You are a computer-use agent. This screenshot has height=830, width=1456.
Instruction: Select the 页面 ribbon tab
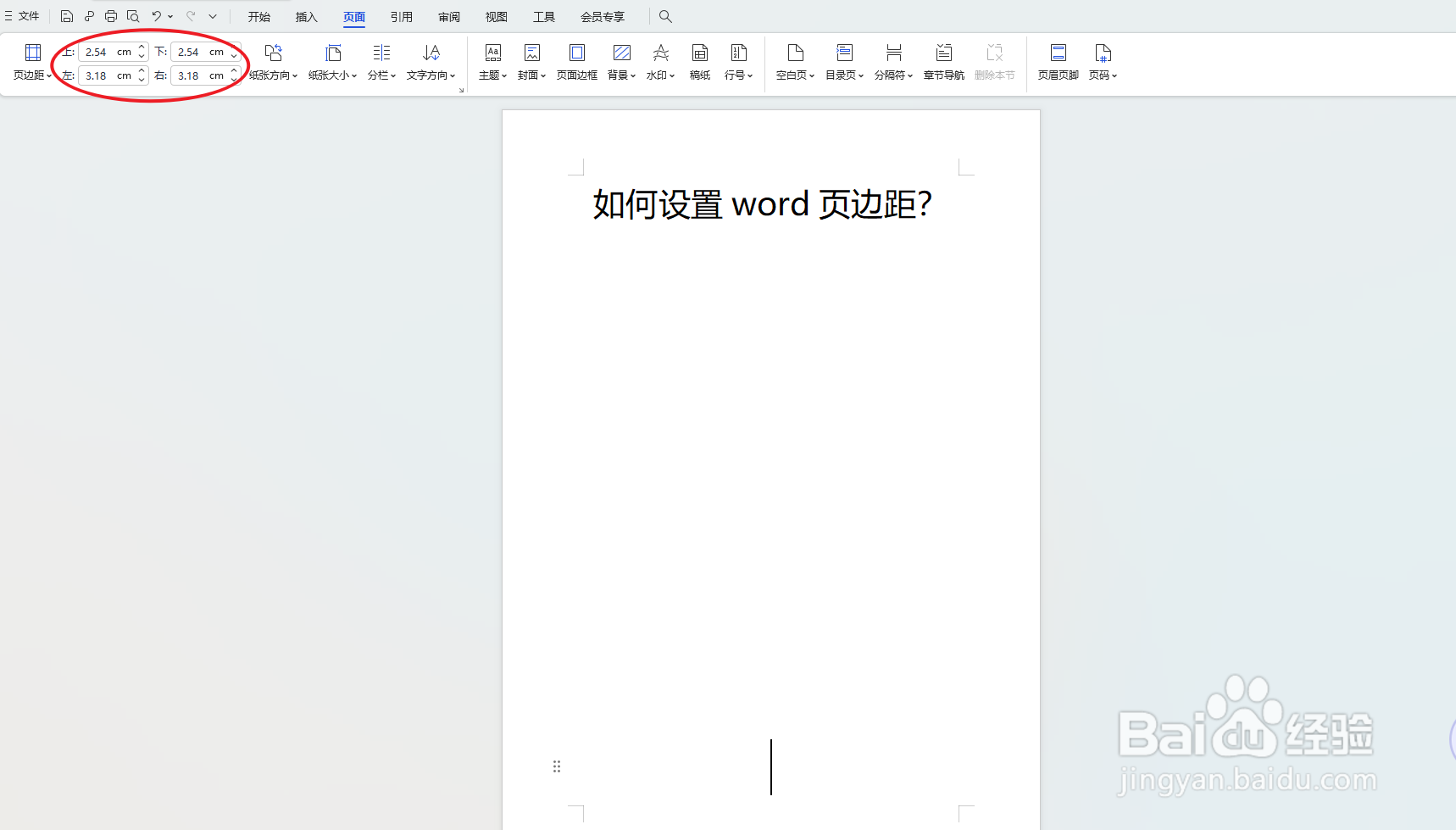354,17
